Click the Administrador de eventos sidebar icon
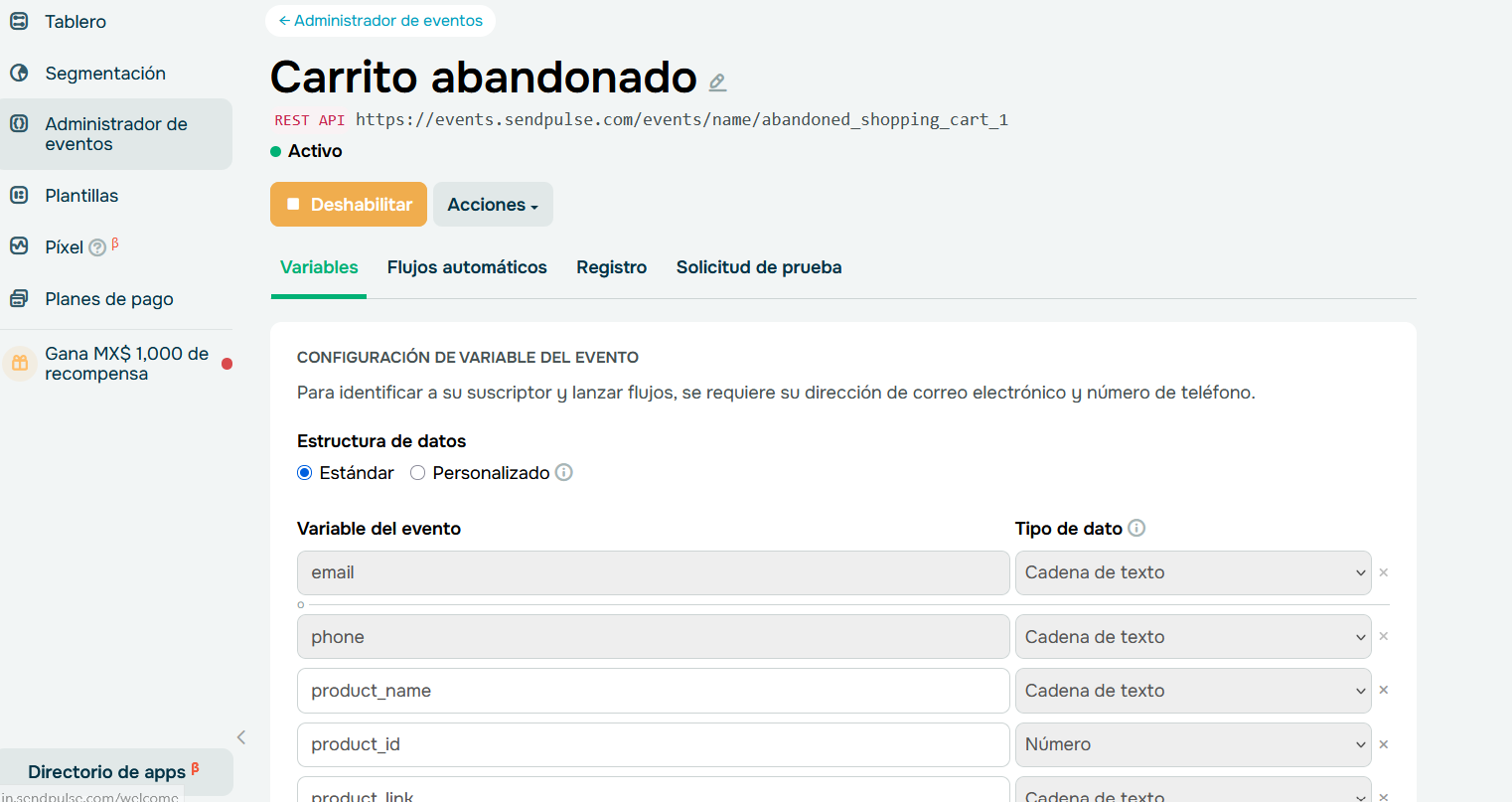 pyautogui.click(x=19, y=124)
